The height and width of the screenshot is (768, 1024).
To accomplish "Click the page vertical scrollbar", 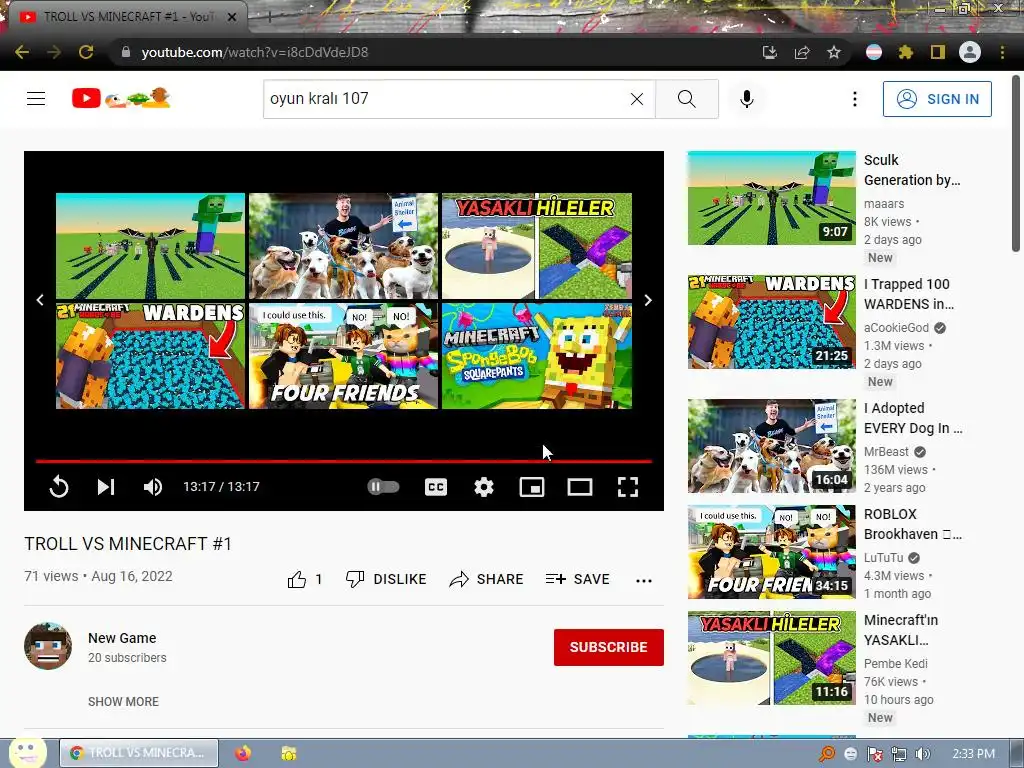I will 1016,163.
